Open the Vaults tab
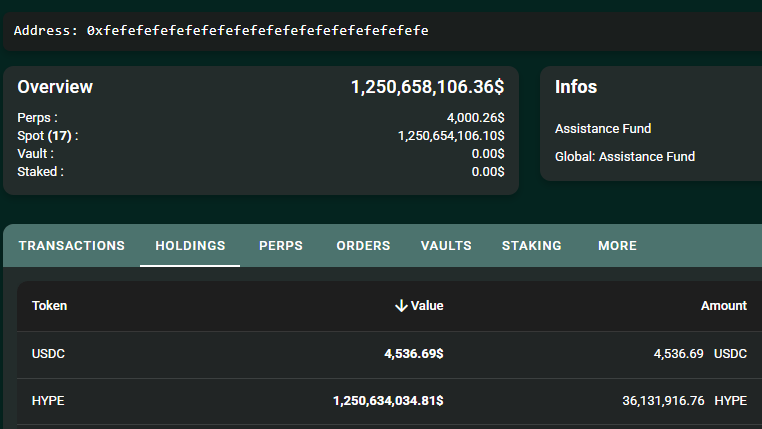762x429 pixels. click(446, 246)
